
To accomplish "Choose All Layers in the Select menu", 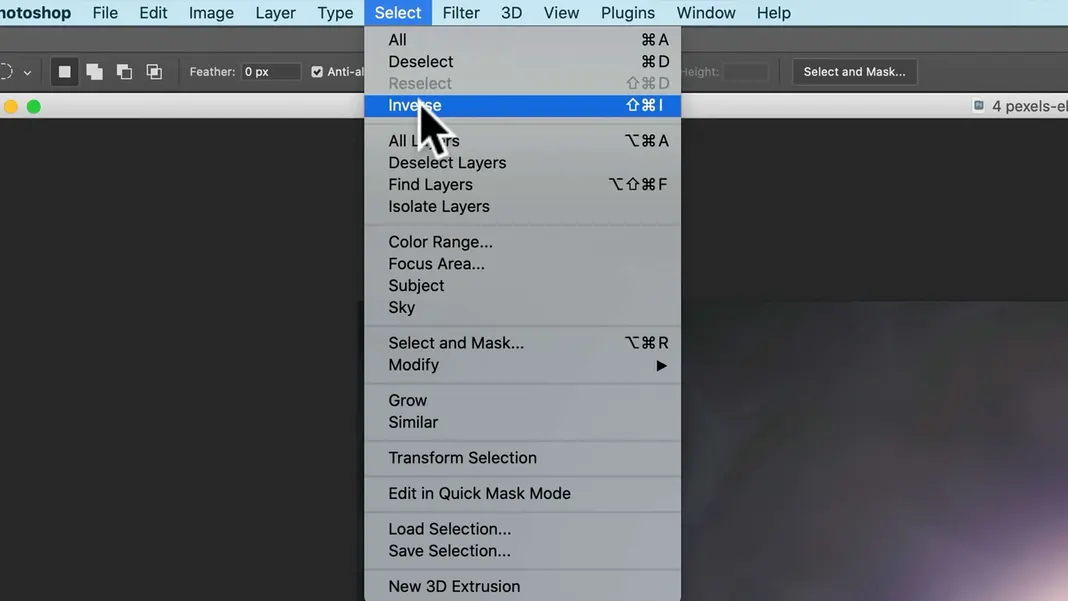I will point(522,141).
